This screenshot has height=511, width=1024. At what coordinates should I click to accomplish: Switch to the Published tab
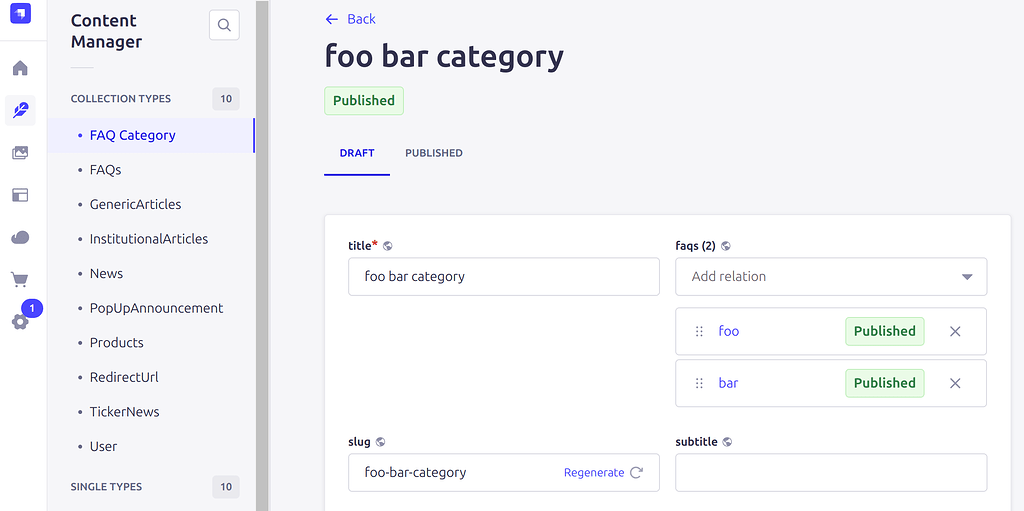[x=433, y=153]
